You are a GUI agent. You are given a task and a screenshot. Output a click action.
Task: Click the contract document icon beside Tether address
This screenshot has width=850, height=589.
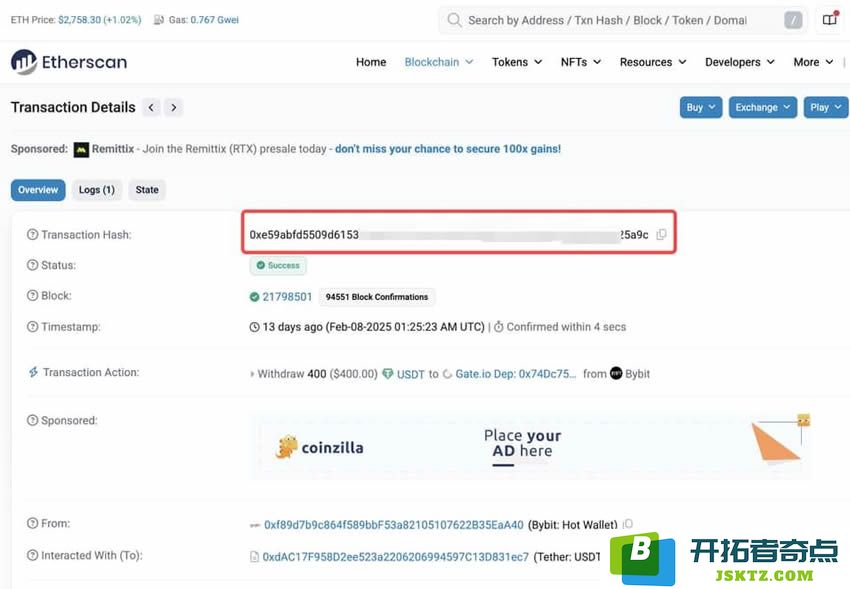click(254, 556)
